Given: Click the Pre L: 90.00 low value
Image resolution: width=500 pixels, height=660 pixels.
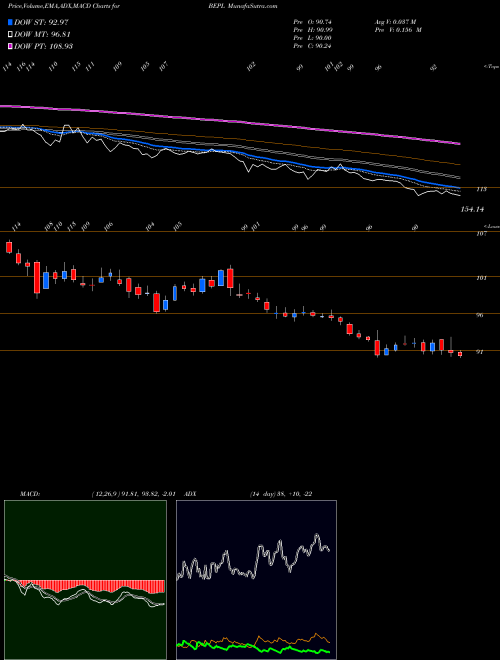Looking at the screenshot, I should coord(313,38).
